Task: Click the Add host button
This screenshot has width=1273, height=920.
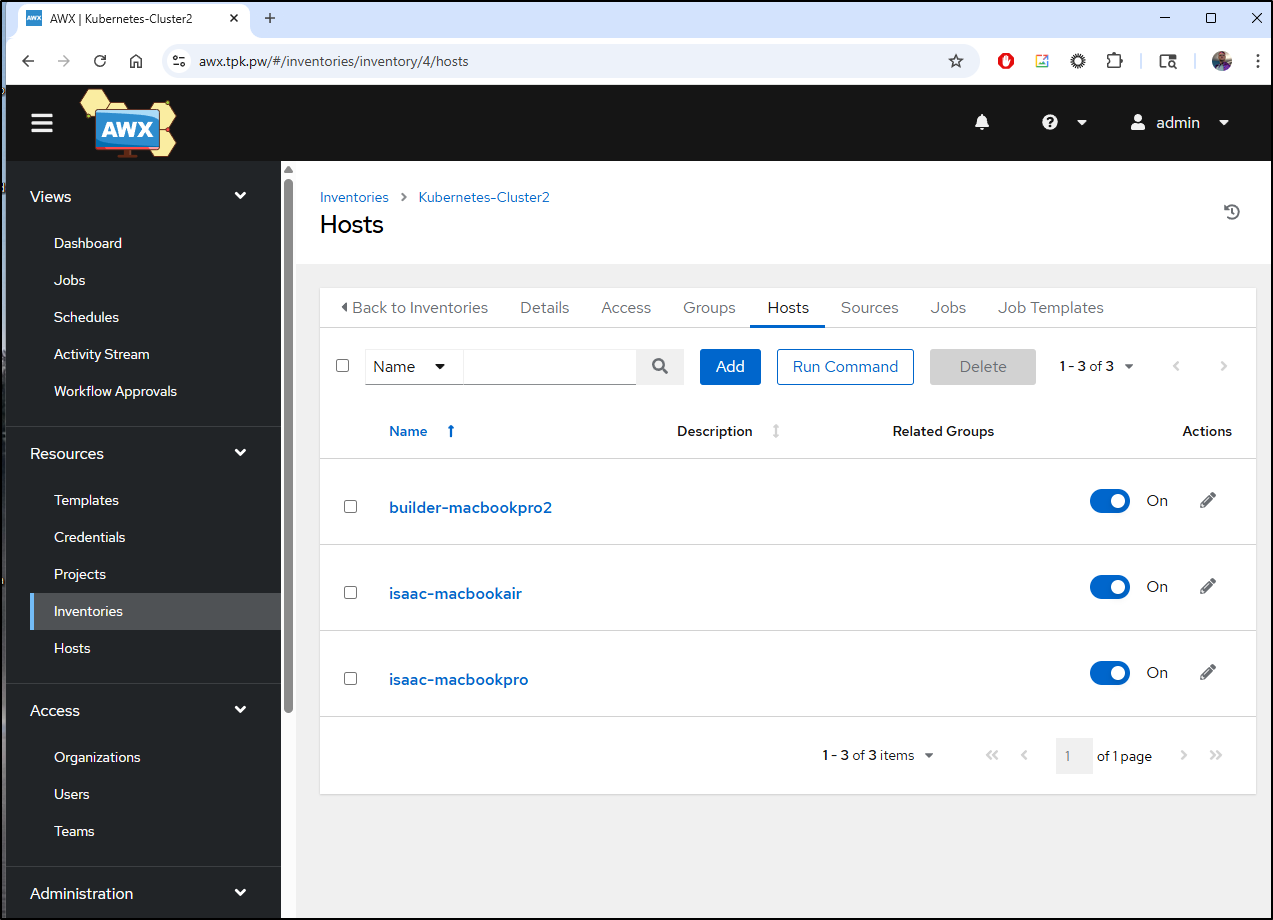Action: [x=730, y=367]
